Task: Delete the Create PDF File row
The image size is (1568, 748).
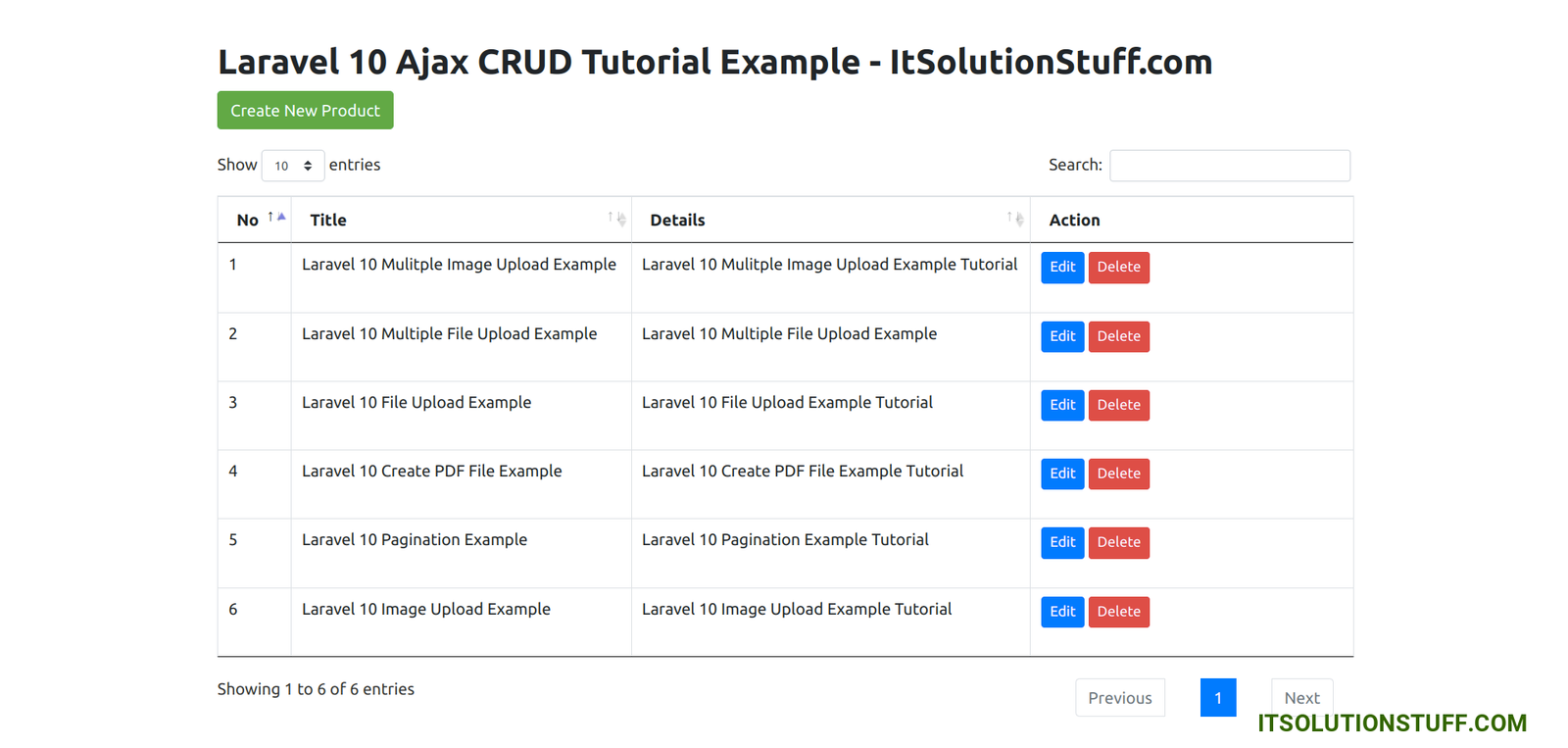Action: 1118,474
